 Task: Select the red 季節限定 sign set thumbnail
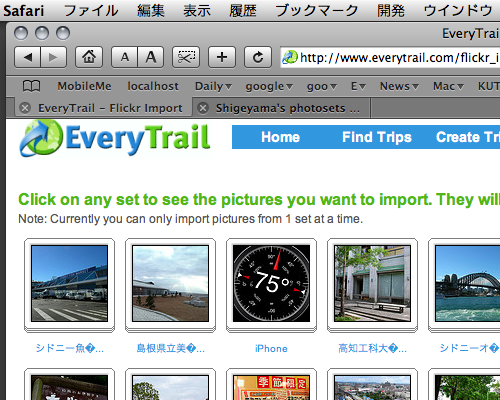[271, 388]
